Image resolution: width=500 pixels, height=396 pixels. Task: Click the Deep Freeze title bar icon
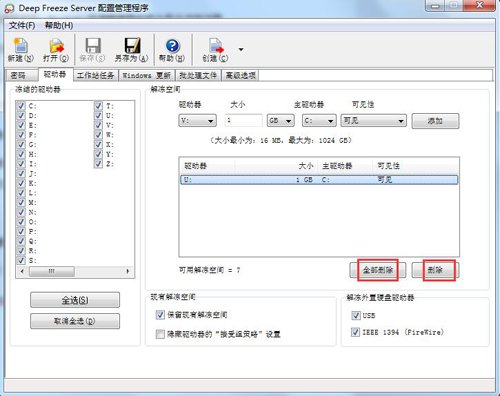point(9,9)
